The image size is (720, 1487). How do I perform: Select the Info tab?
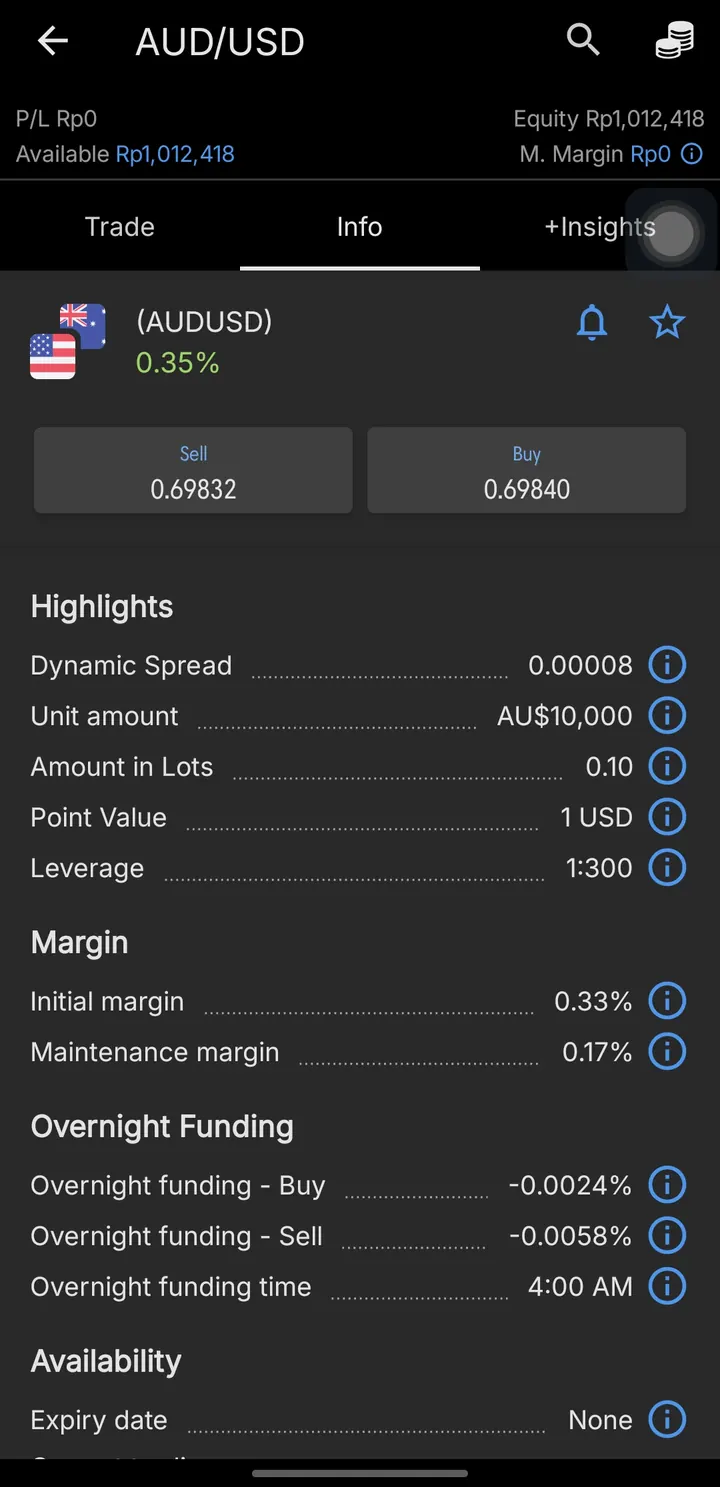click(x=360, y=227)
